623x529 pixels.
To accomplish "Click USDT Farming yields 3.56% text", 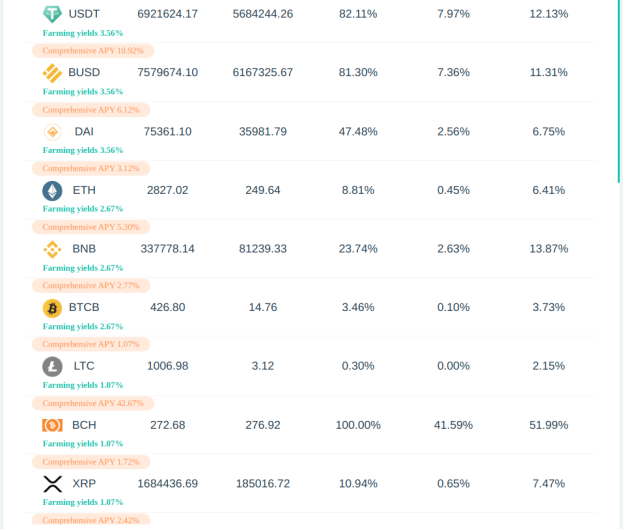I will pyautogui.click(x=83, y=33).
